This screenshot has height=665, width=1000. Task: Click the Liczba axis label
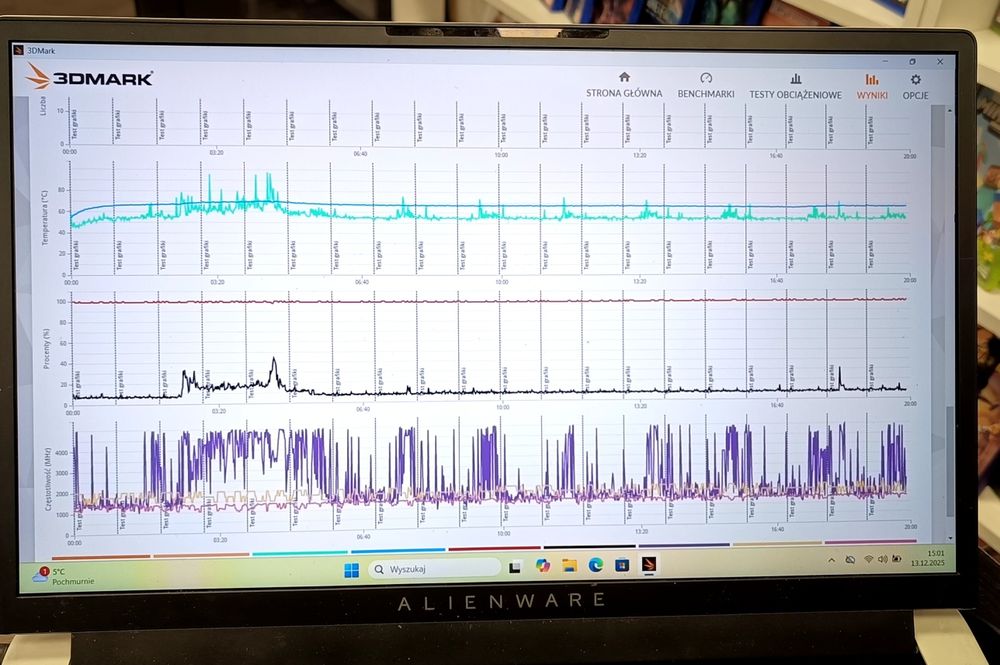click(x=43, y=105)
